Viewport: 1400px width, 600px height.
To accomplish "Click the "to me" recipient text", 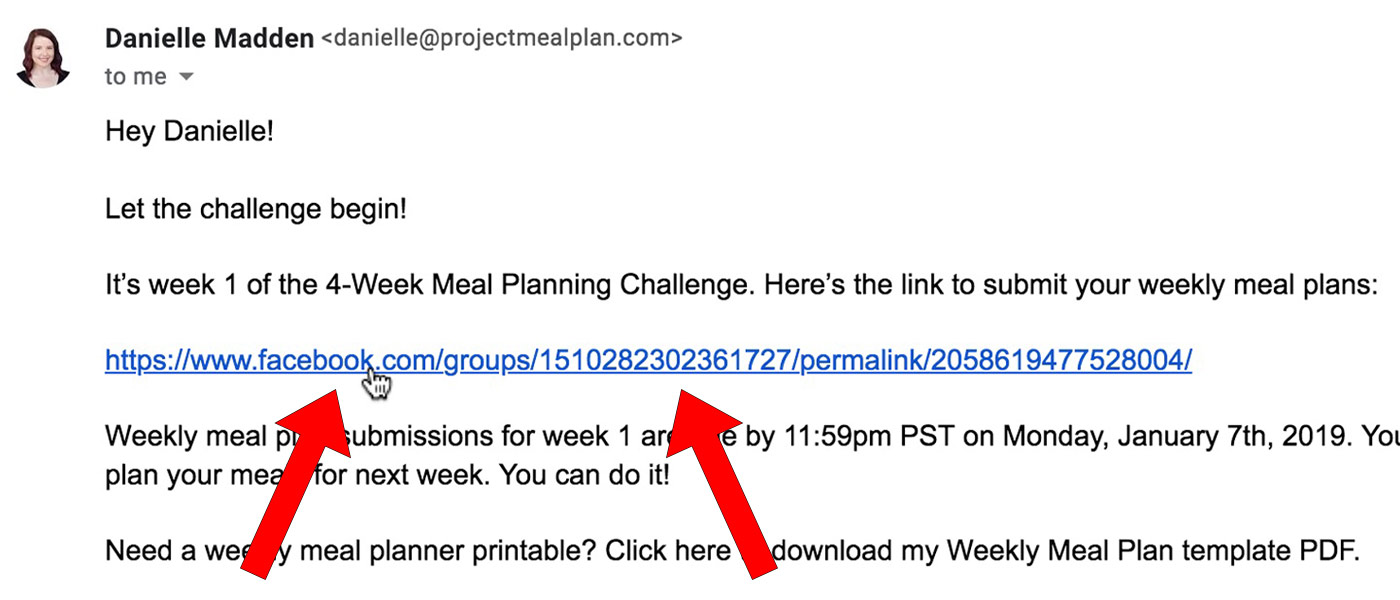I will 135,77.
